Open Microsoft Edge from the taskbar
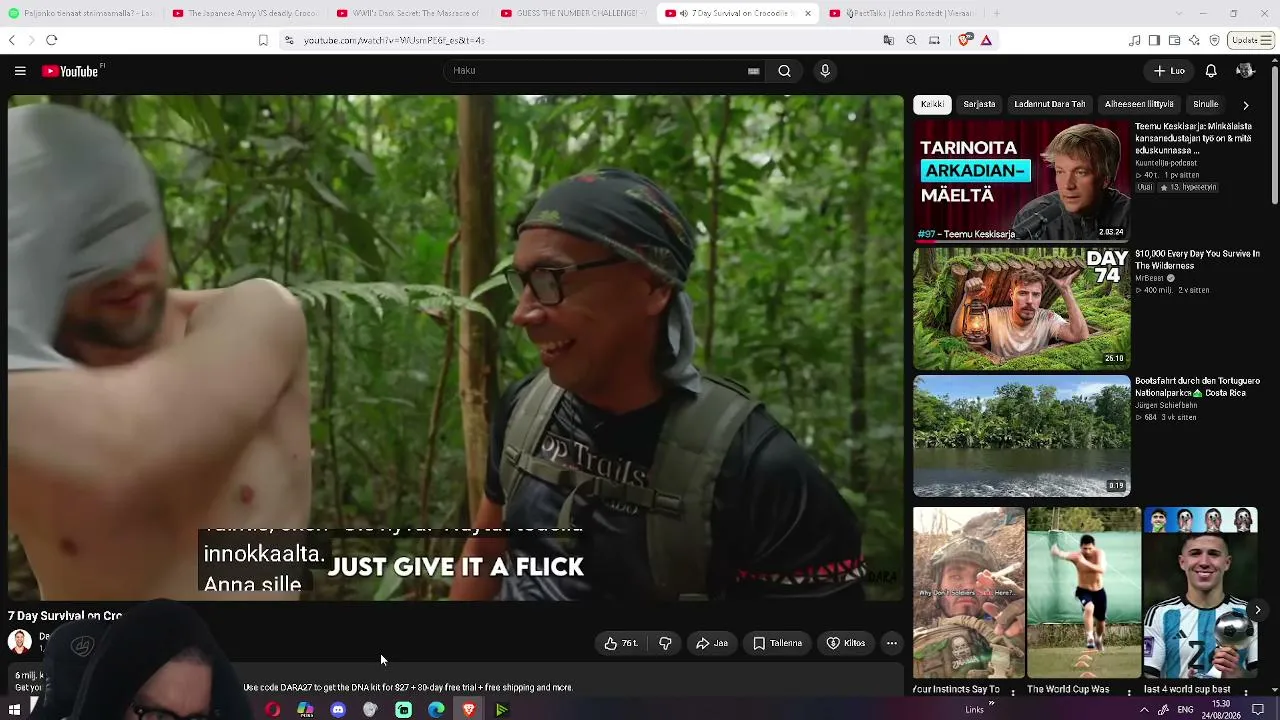Screen dimensions: 1280x720 click(x=436, y=709)
